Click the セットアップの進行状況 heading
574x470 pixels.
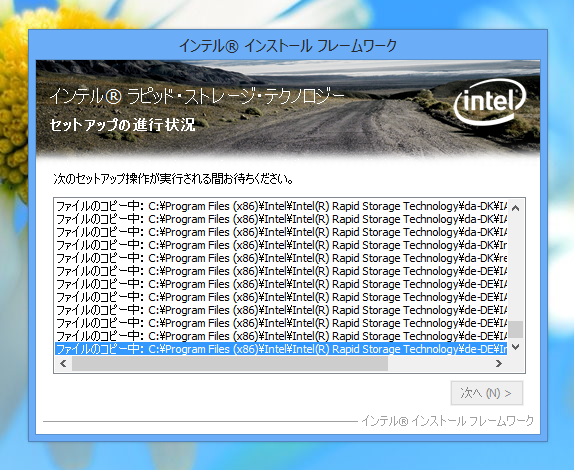(x=122, y=125)
